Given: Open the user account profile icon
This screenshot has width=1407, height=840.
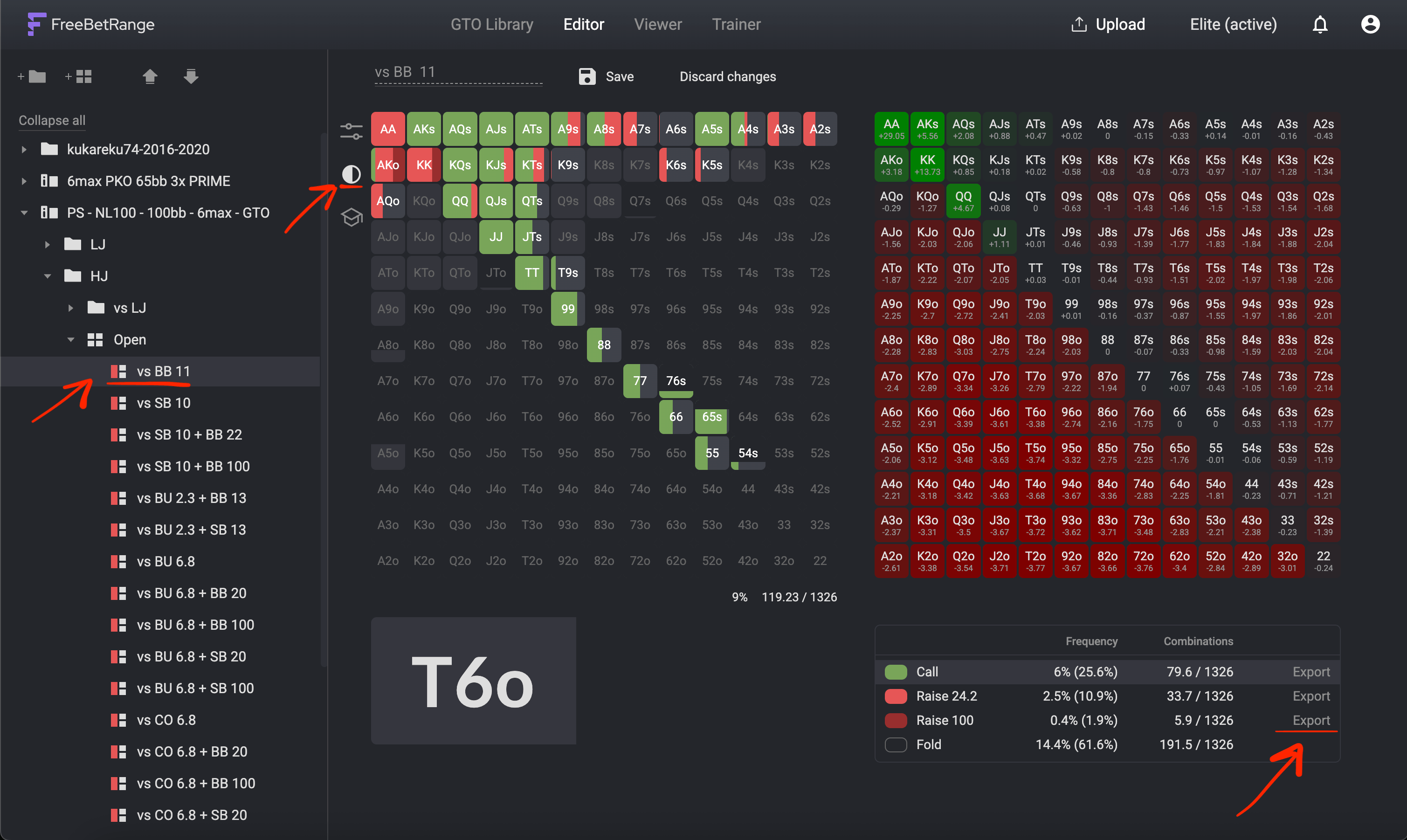Looking at the screenshot, I should (1370, 24).
